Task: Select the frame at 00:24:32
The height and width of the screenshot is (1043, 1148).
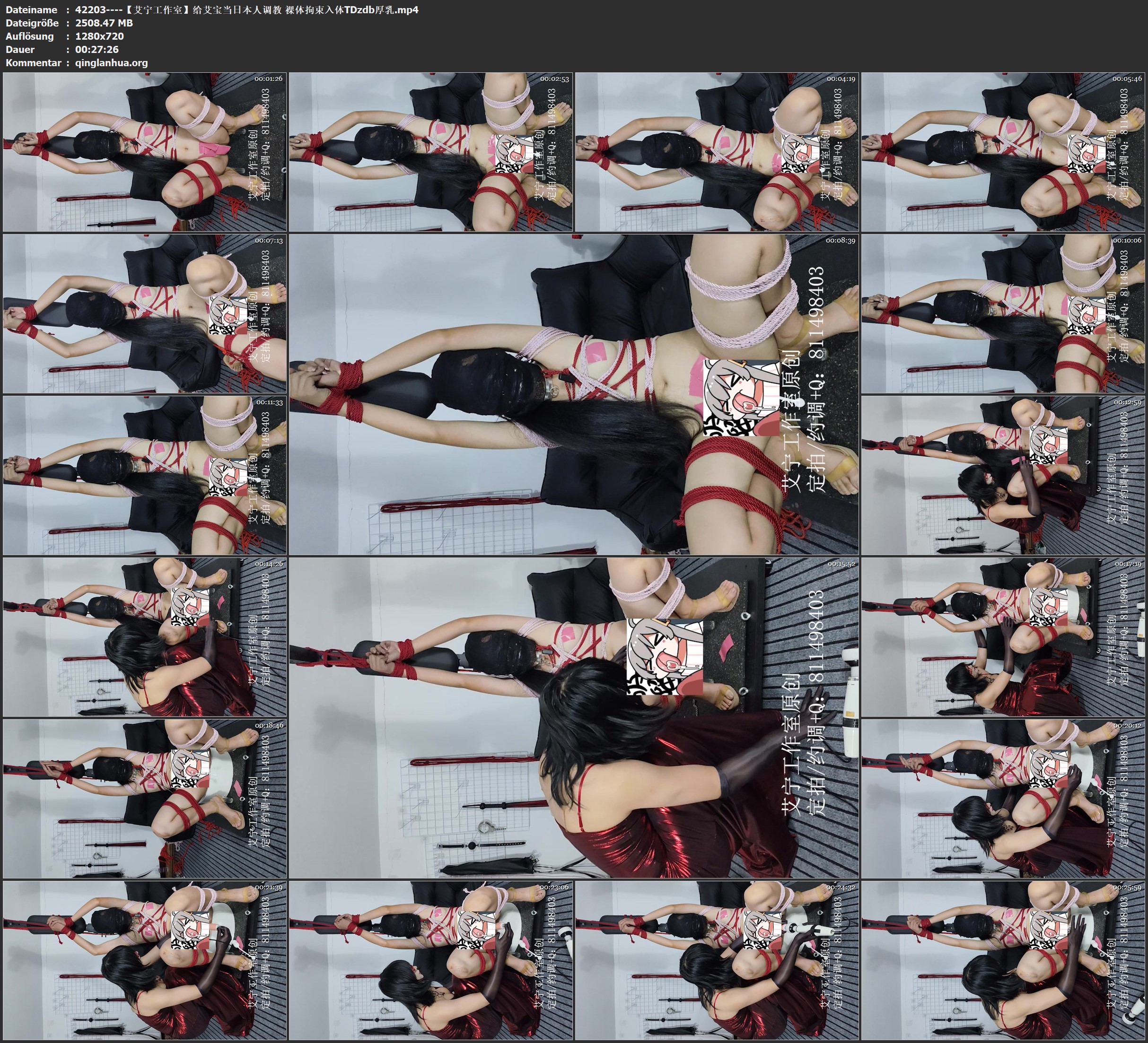Action: pyautogui.click(x=717, y=960)
